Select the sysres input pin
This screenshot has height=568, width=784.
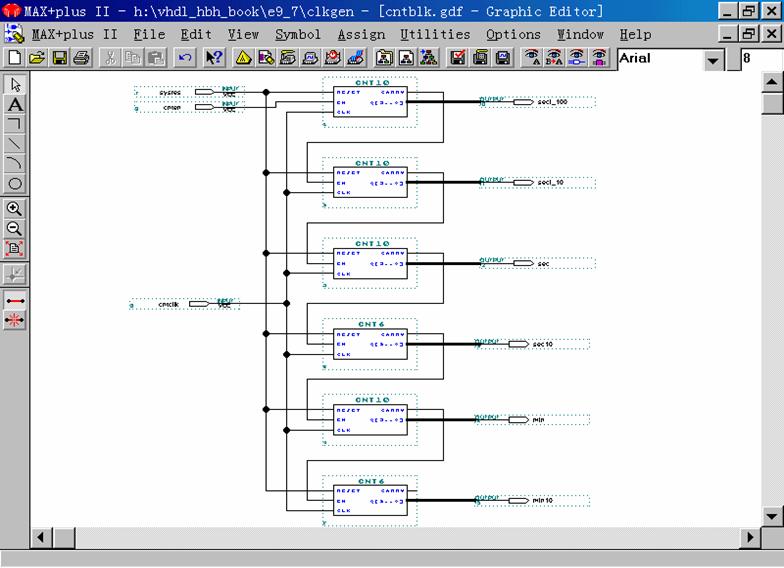click(189, 92)
